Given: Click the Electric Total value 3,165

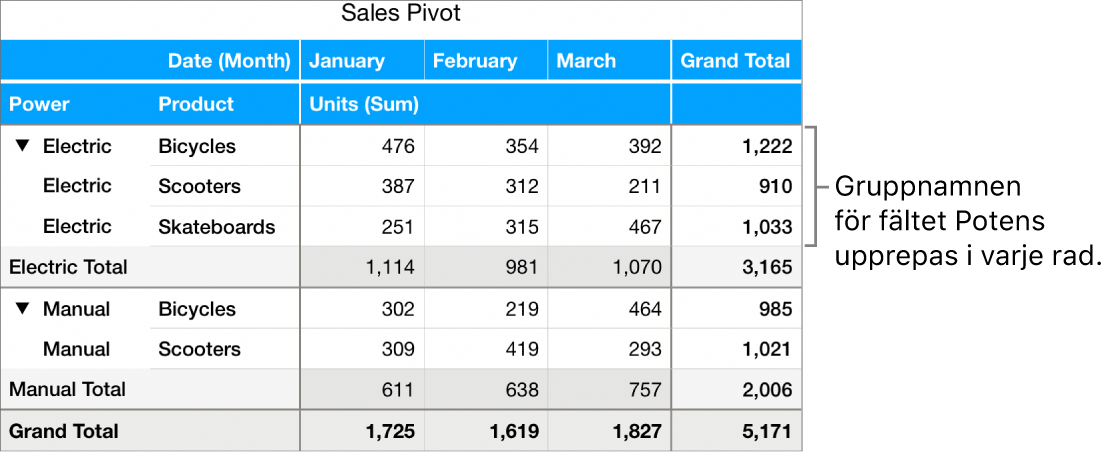Looking at the screenshot, I should (x=771, y=267).
